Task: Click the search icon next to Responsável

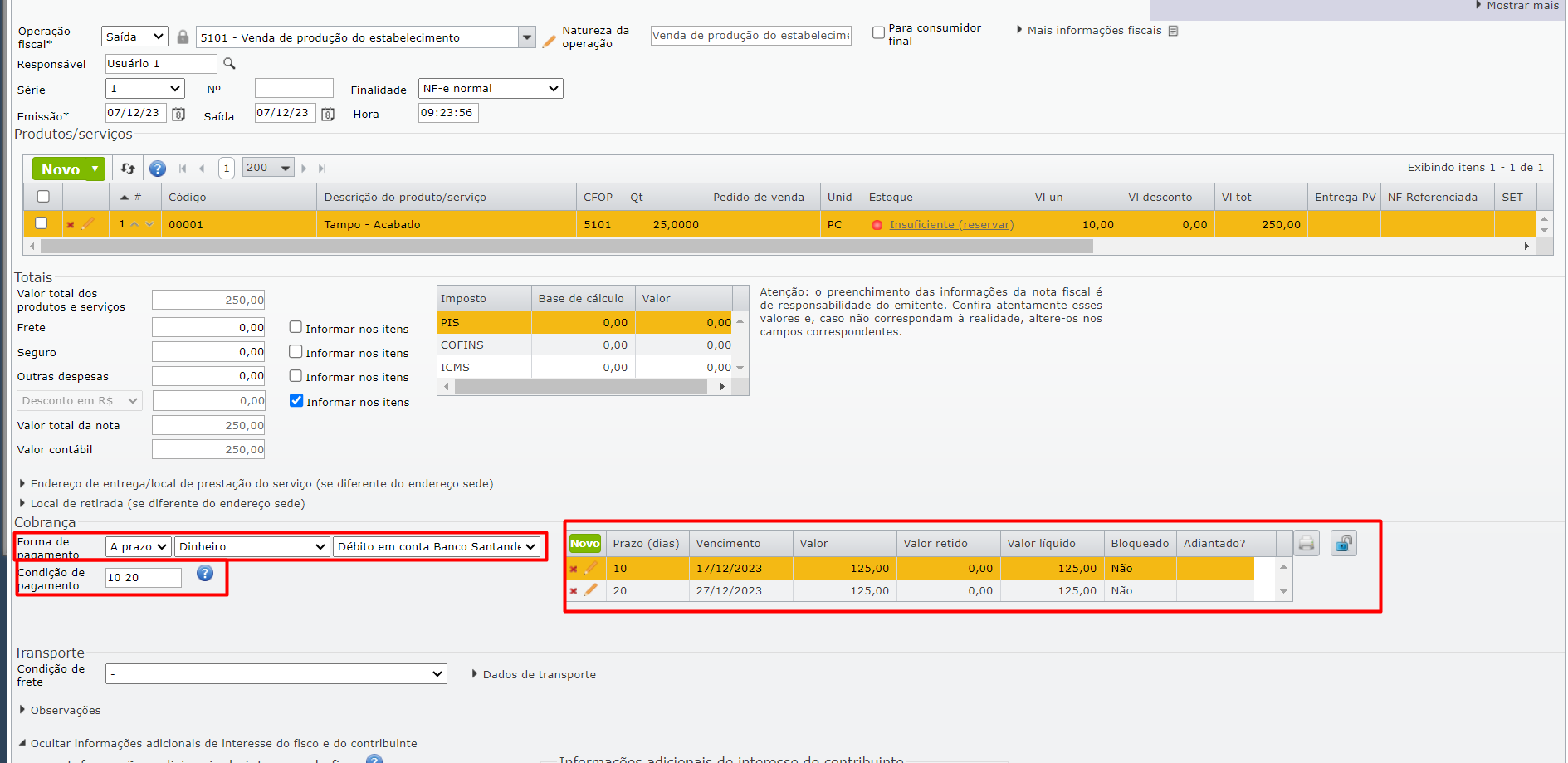Action: point(229,64)
